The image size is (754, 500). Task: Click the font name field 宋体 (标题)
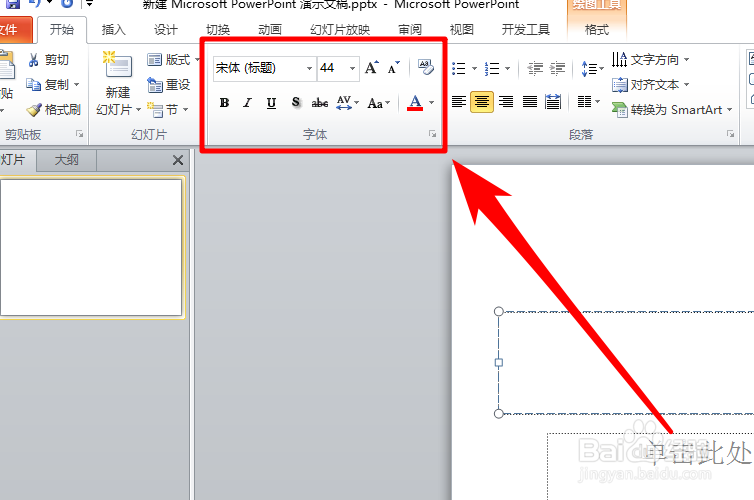pyautogui.click(x=259, y=68)
